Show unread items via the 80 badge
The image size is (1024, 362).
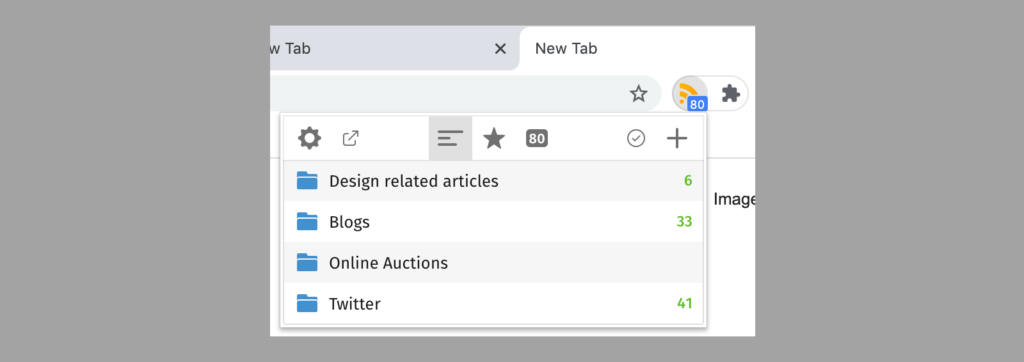tap(537, 139)
